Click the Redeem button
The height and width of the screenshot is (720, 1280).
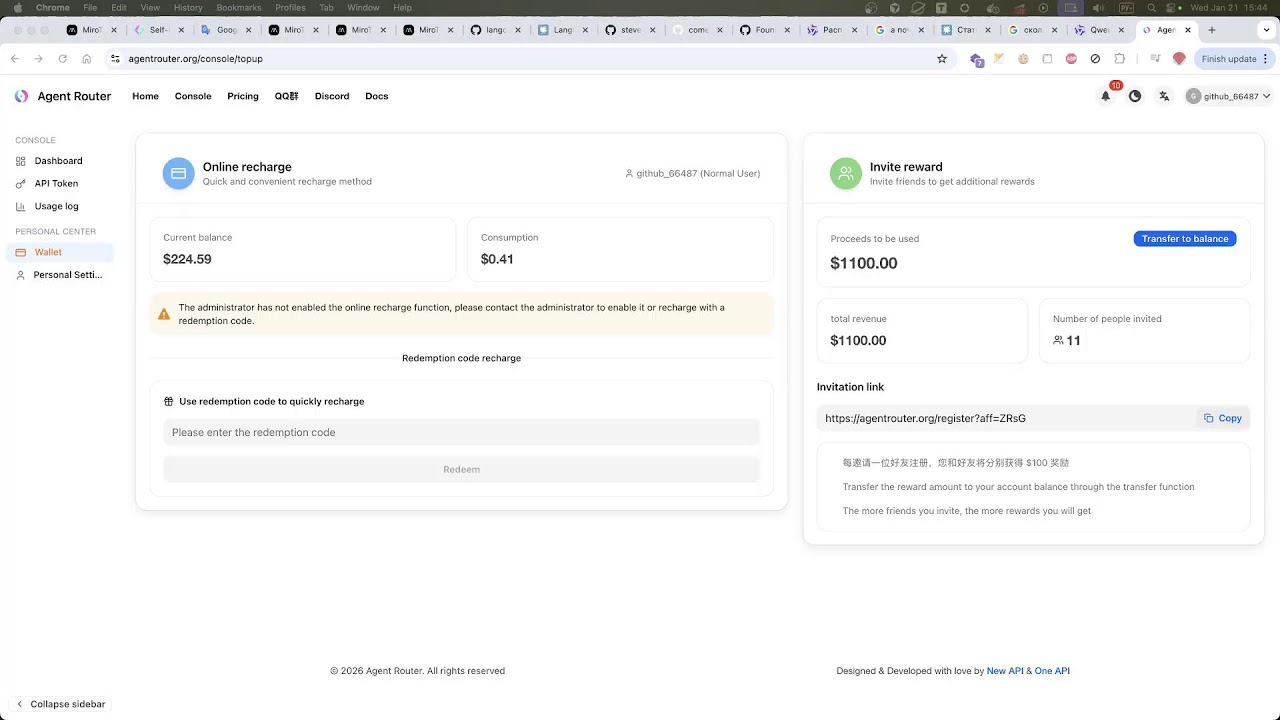tap(461, 469)
